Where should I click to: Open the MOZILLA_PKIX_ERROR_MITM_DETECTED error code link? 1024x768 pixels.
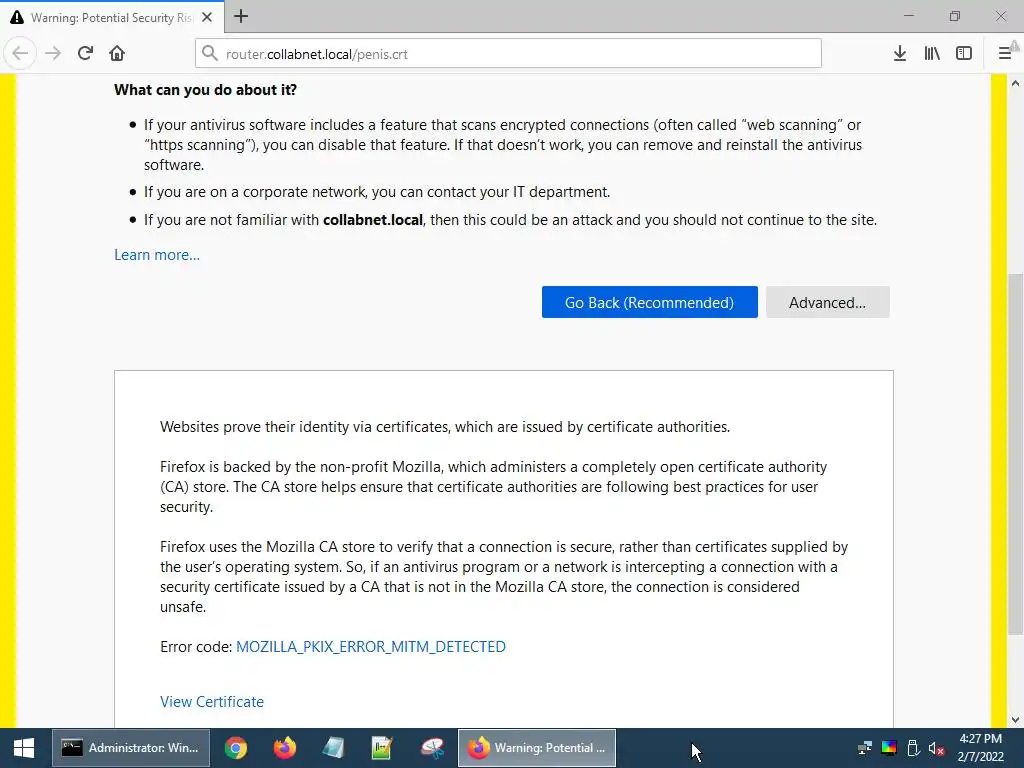pos(371,647)
